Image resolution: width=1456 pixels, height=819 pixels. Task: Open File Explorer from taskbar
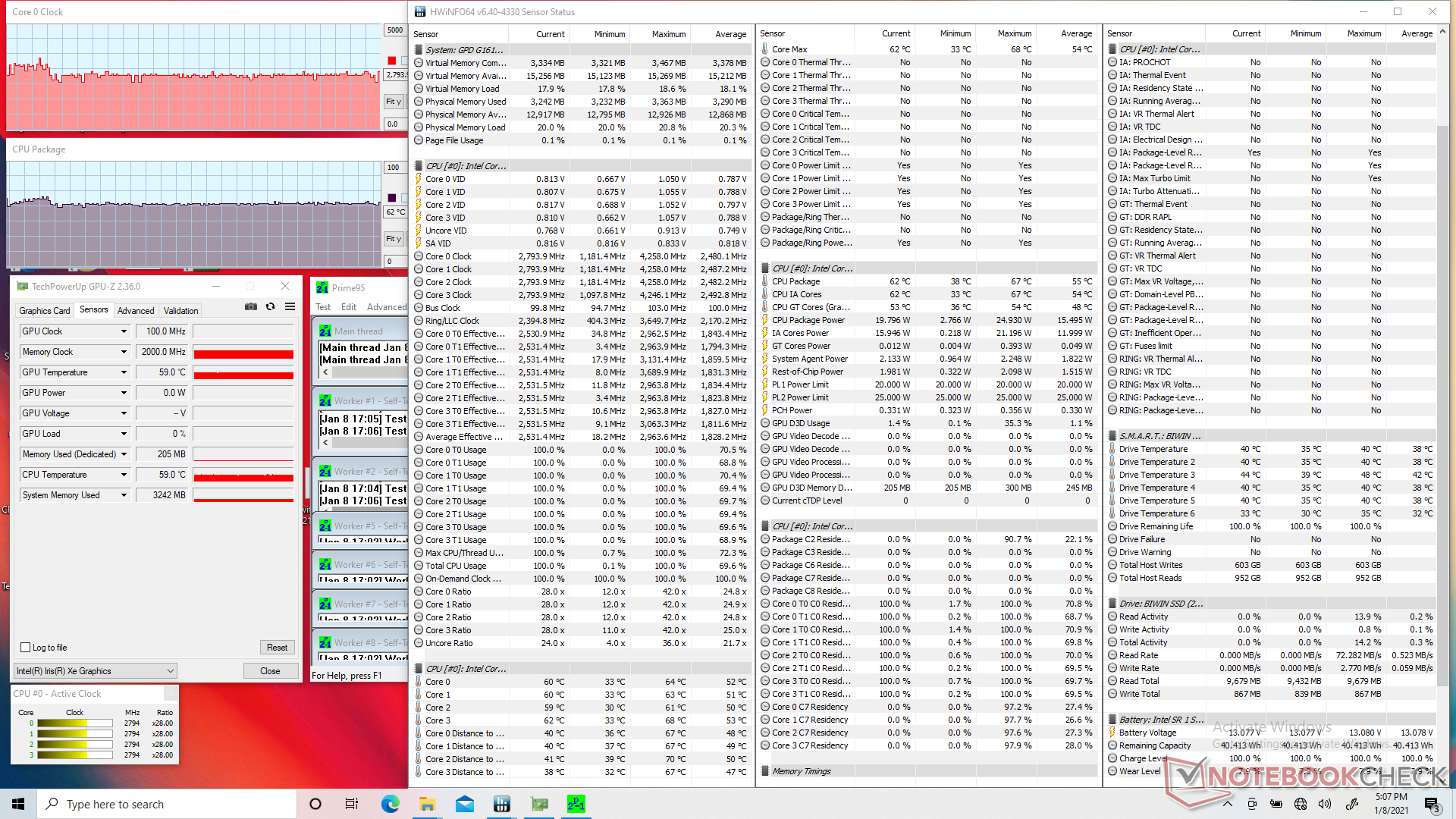tap(427, 804)
